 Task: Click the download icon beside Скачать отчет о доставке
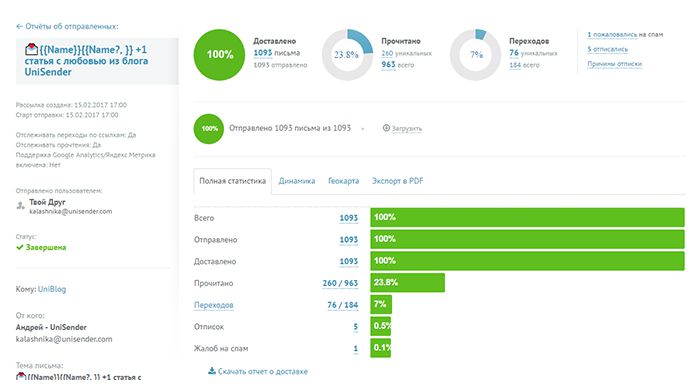coord(212,371)
